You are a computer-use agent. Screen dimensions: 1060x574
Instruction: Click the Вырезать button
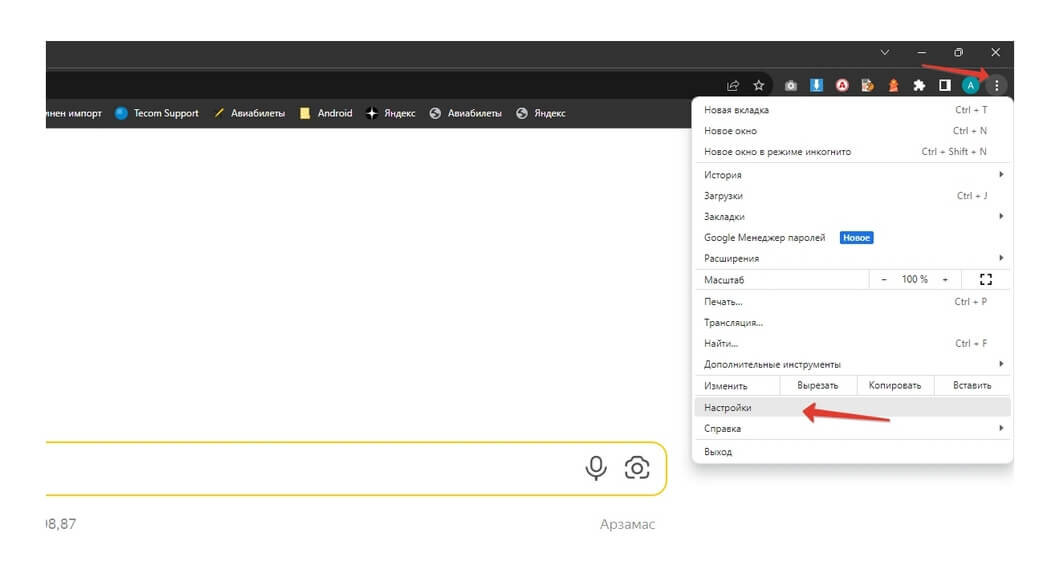click(818, 385)
